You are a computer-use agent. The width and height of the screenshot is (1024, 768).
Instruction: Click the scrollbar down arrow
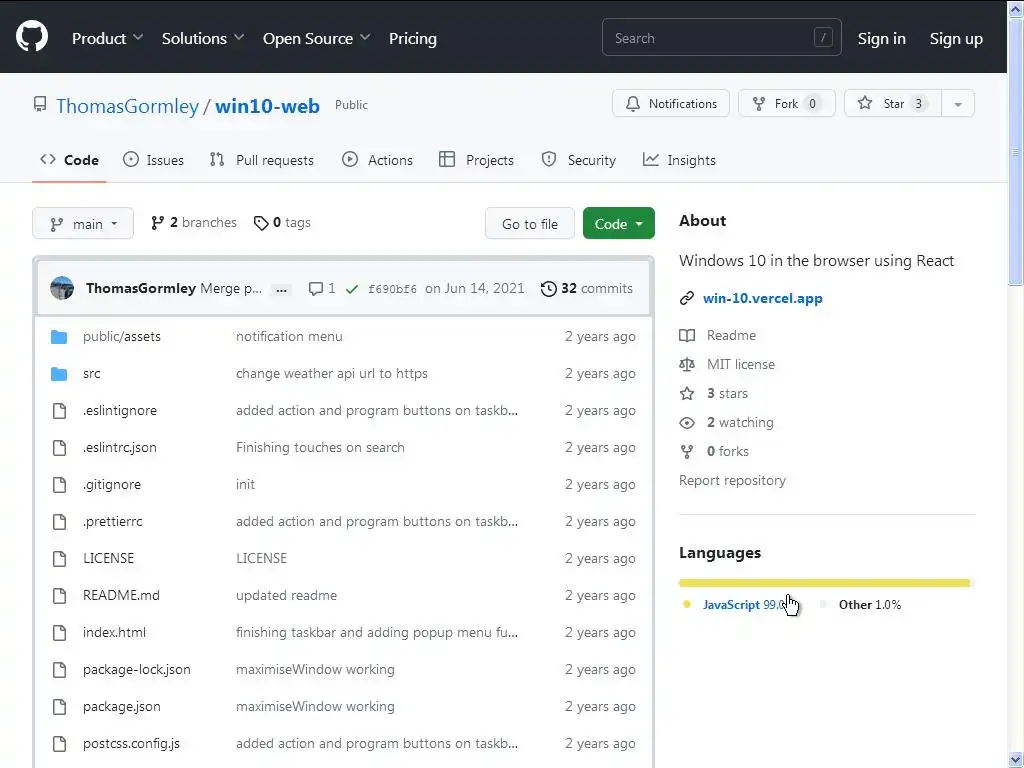point(1016,760)
